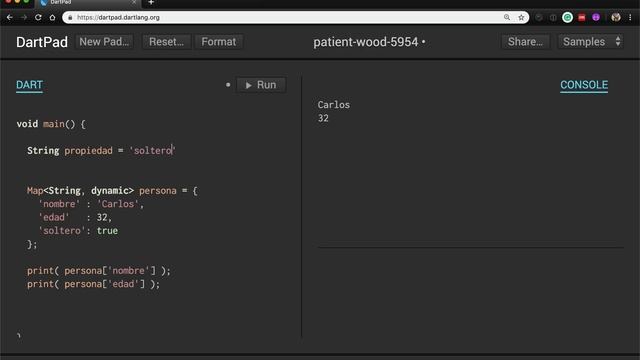This screenshot has height=360, width=640.
Task: Click the print persona['nombre'] line
Action: tap(99, 271)
